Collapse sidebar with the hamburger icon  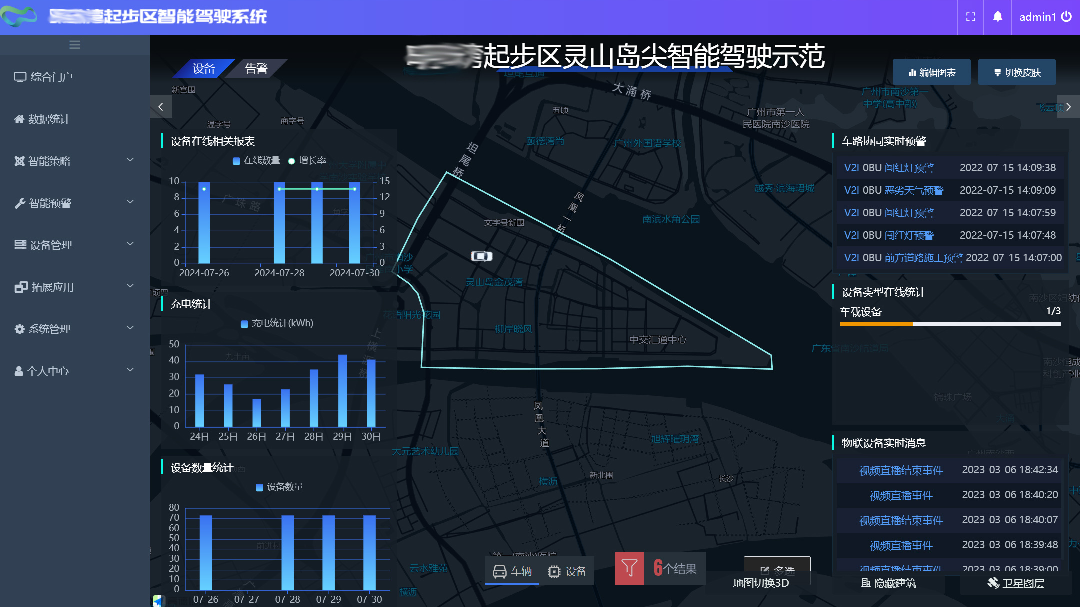pyautogui.click(x=74, y=45)
